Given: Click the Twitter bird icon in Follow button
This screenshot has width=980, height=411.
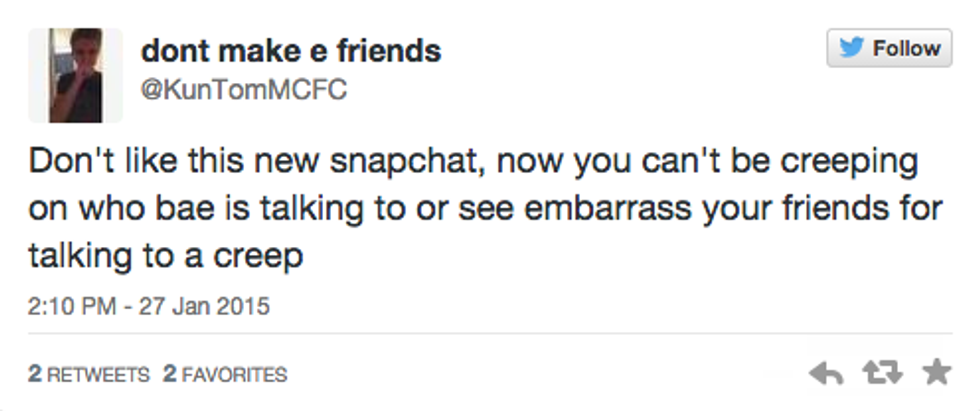Looking at the screenshot, I should tap(853, 48).
